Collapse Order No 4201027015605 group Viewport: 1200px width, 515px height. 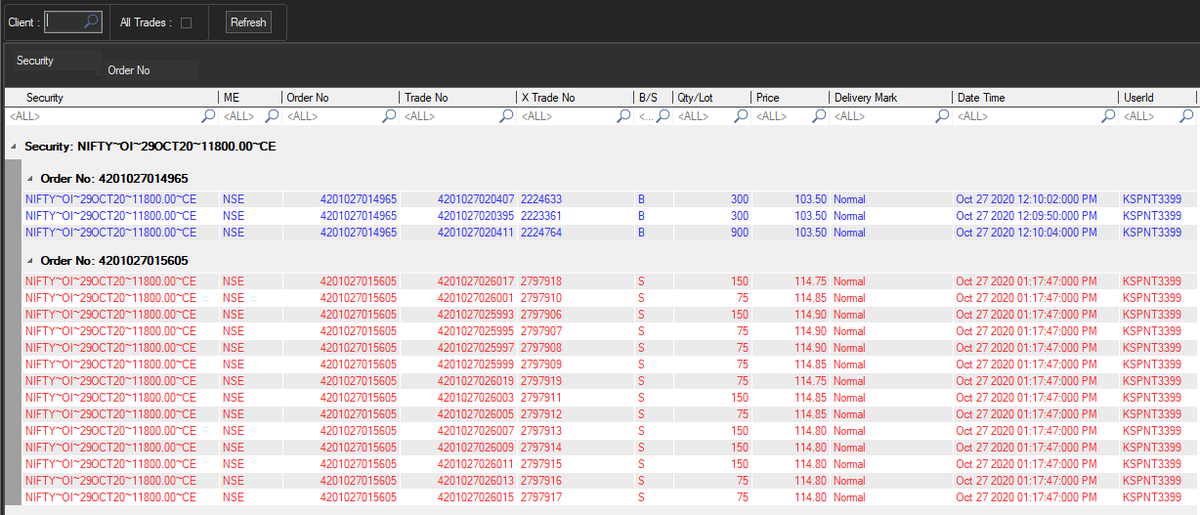pyautogui.click(x=29, y=261)
